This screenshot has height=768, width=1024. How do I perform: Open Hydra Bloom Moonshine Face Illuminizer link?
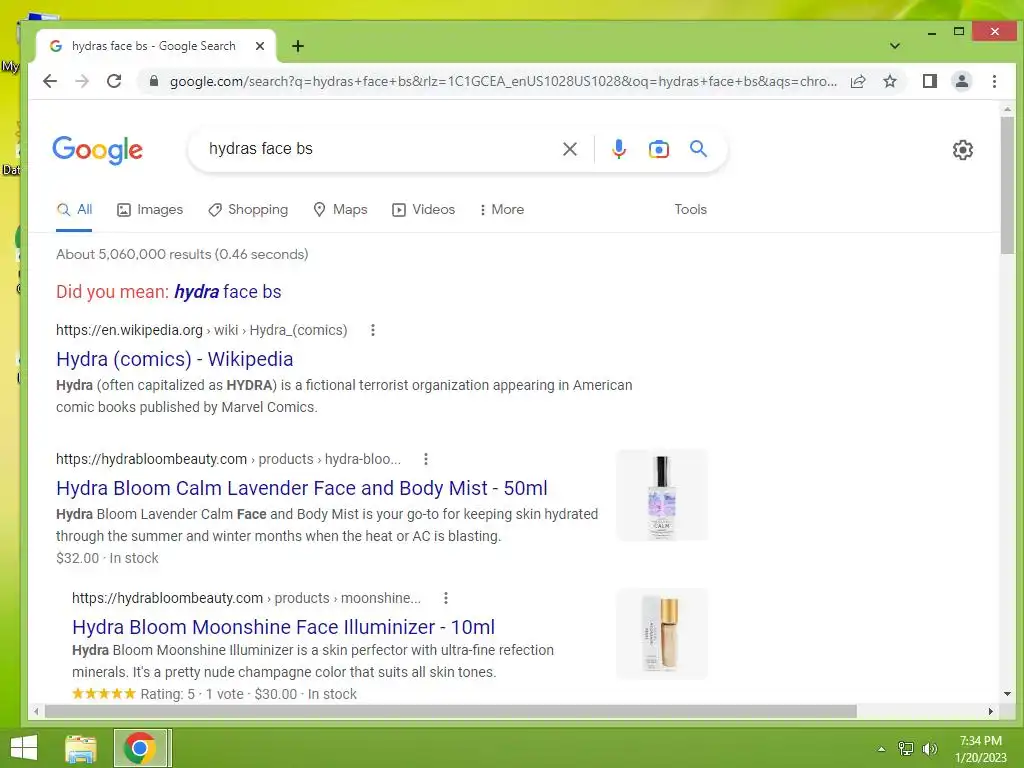283,627
